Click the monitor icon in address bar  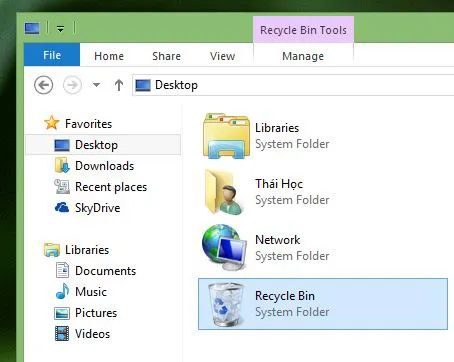[x=143, y=85]
